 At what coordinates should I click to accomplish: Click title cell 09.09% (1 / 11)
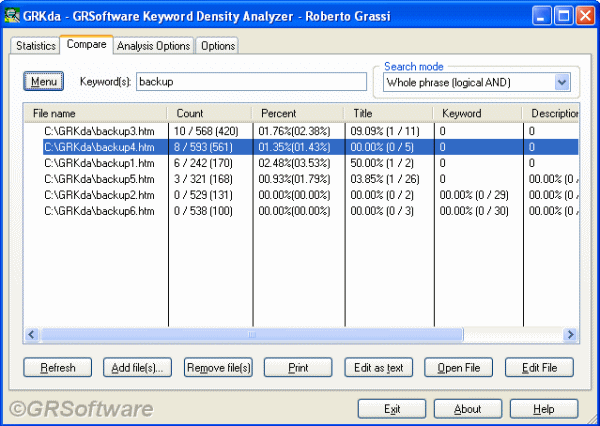click(x=385, y=131)
